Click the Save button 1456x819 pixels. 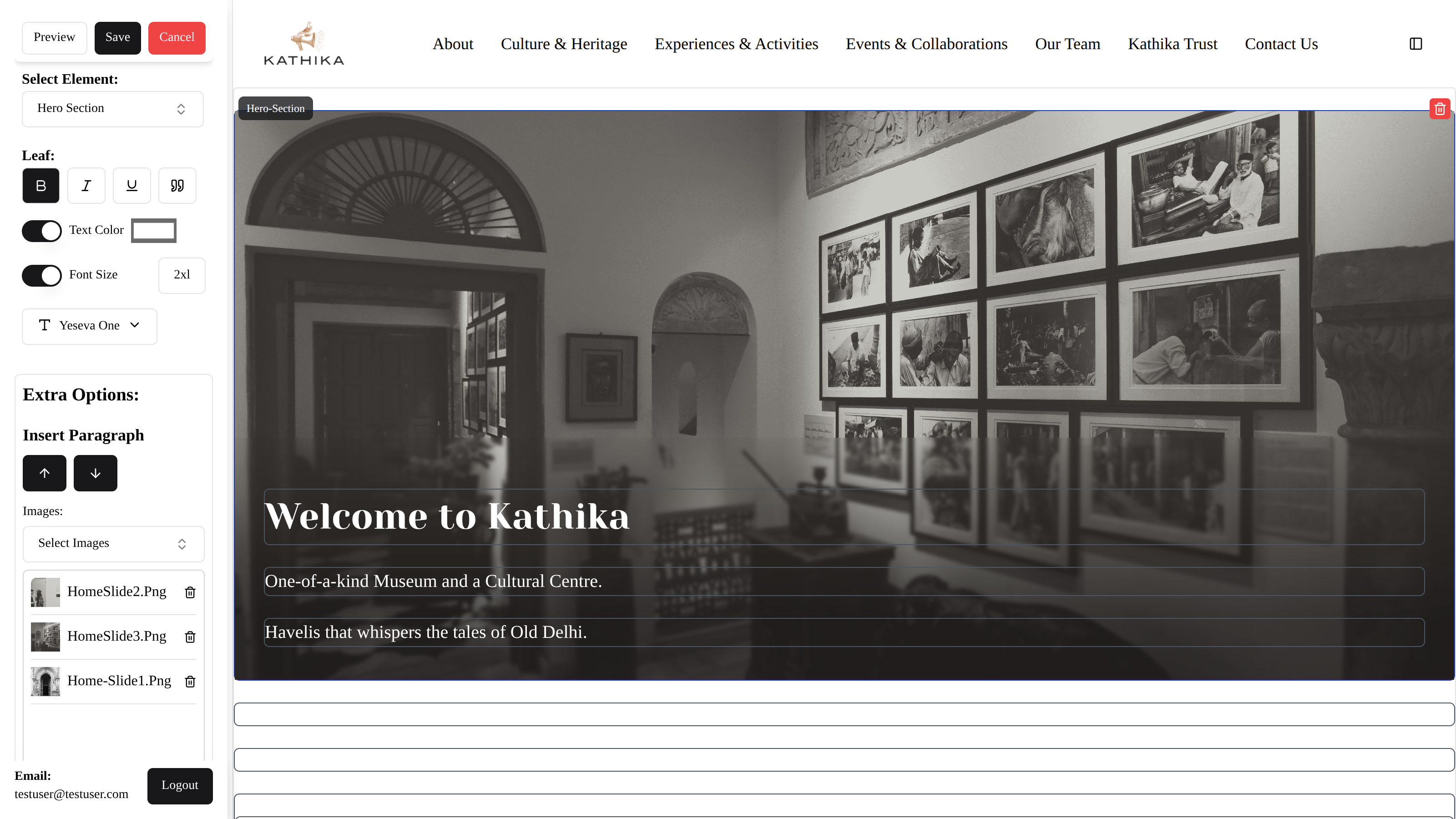[117, 38]
